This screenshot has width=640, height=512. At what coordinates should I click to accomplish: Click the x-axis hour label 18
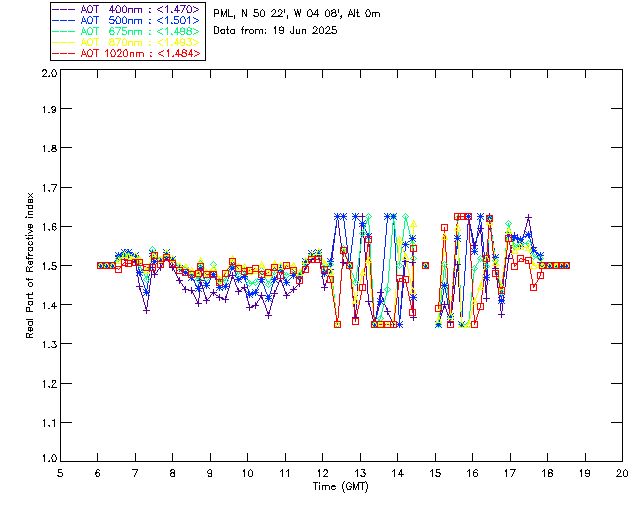(547, 473)
